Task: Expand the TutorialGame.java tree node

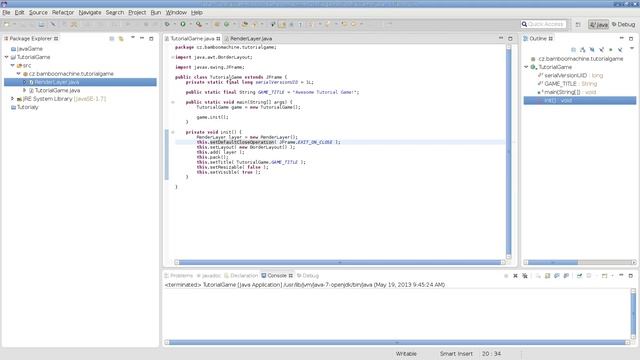Action: tap(24, 90)
